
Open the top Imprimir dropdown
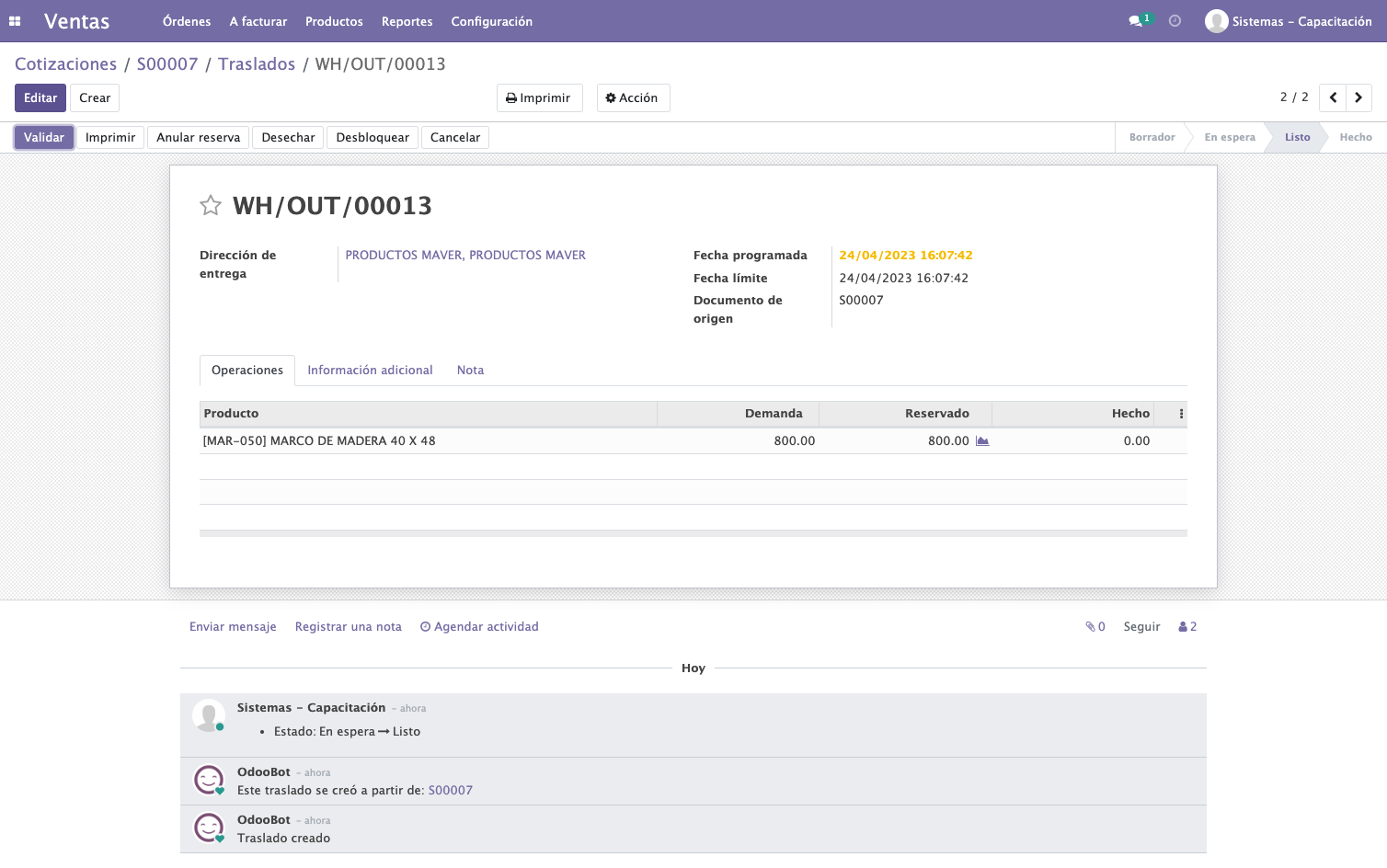coord(539,98)
